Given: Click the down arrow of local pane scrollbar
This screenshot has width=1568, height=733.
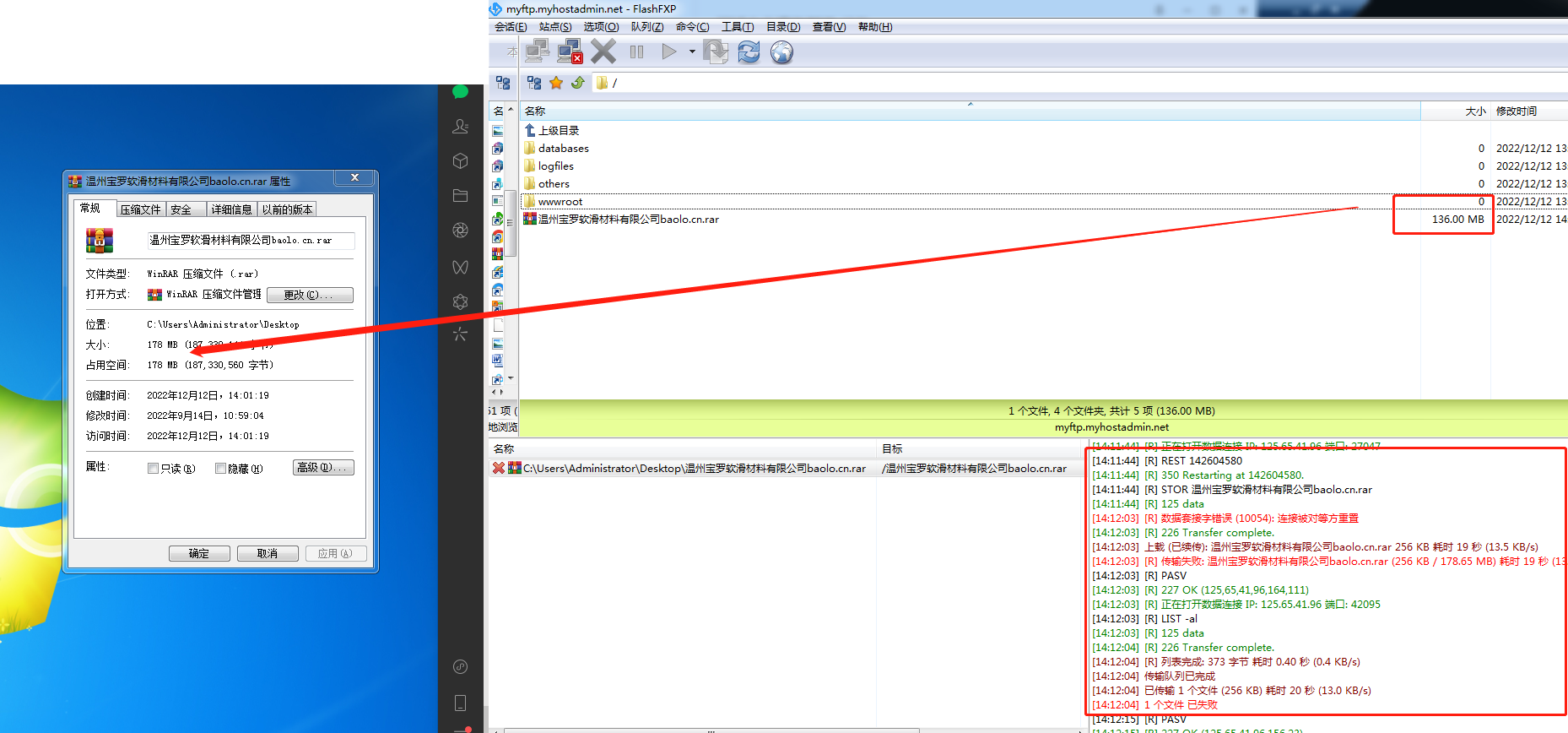Looking at the screenshot, I should click(511, 377).
